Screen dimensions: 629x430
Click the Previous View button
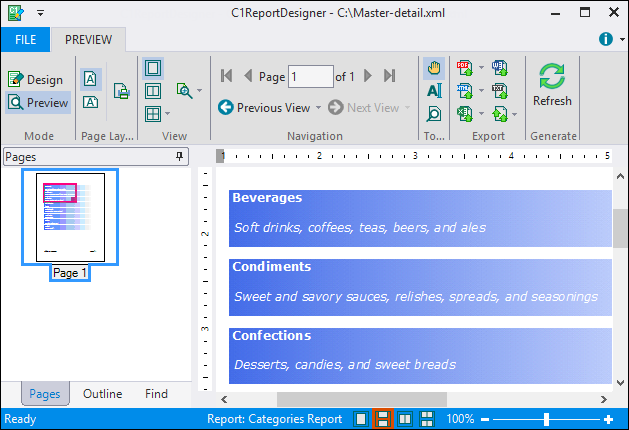(264, 108)
